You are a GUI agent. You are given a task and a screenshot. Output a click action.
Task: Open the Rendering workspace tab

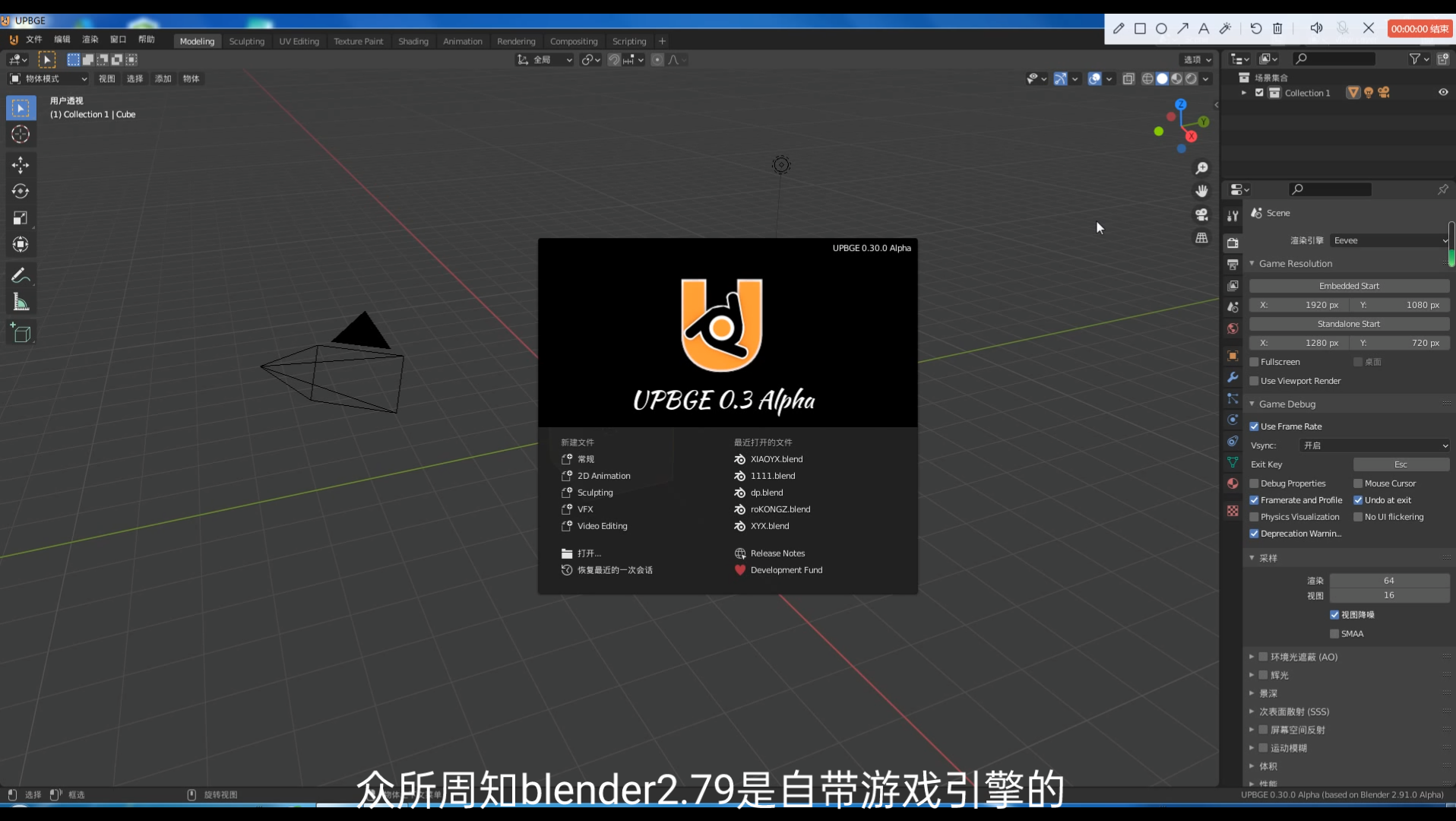point(517,41)
